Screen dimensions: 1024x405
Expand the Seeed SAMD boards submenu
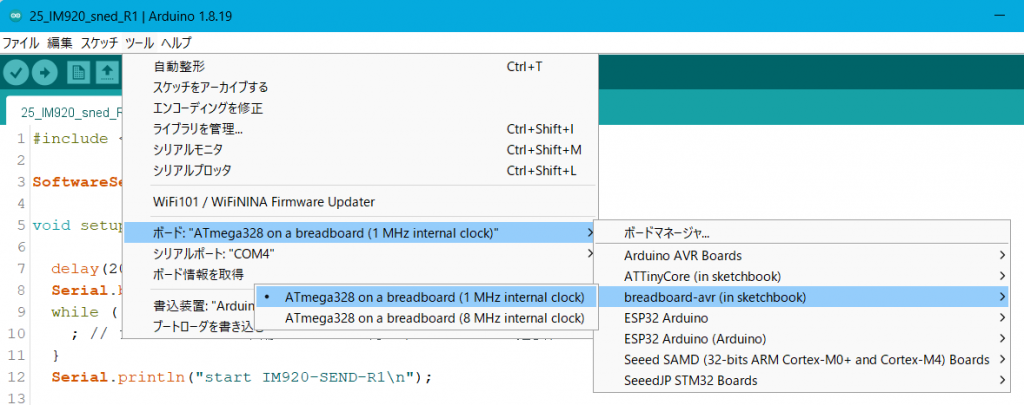pos(806,359)
